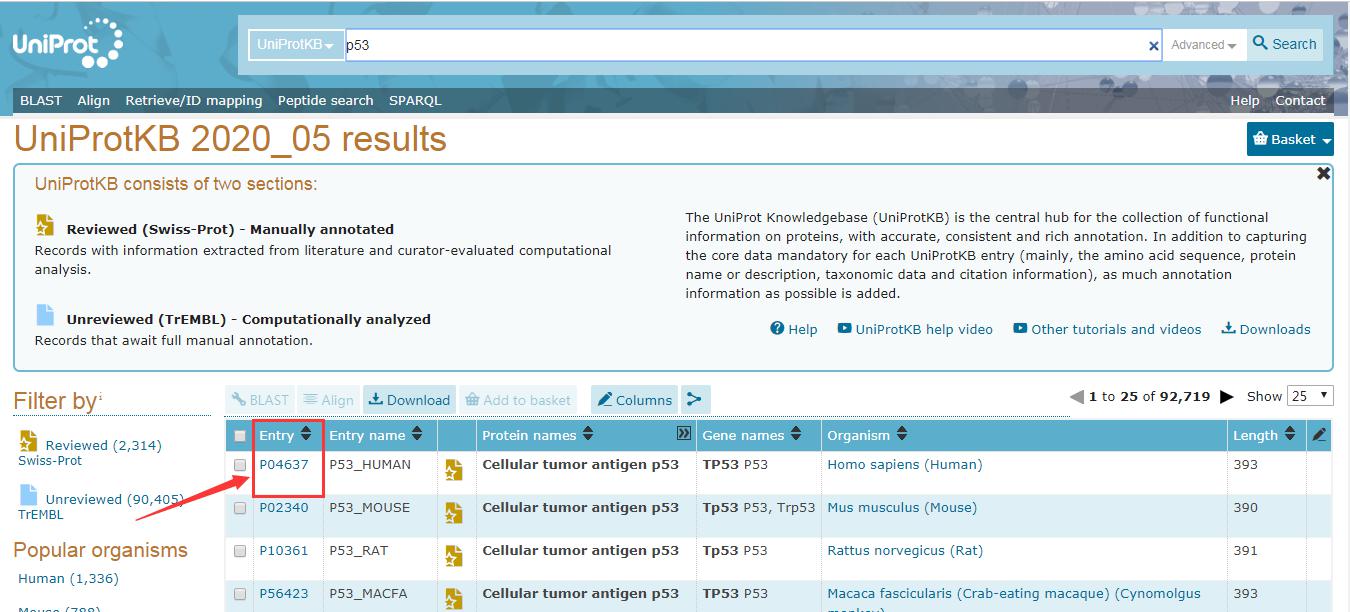
Task: Tick the checkbox for P02340 row
Action: tap(240, 508)
